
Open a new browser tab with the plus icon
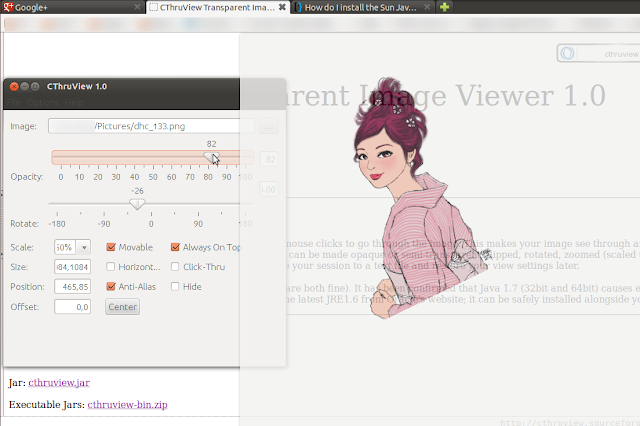point(444,7)
